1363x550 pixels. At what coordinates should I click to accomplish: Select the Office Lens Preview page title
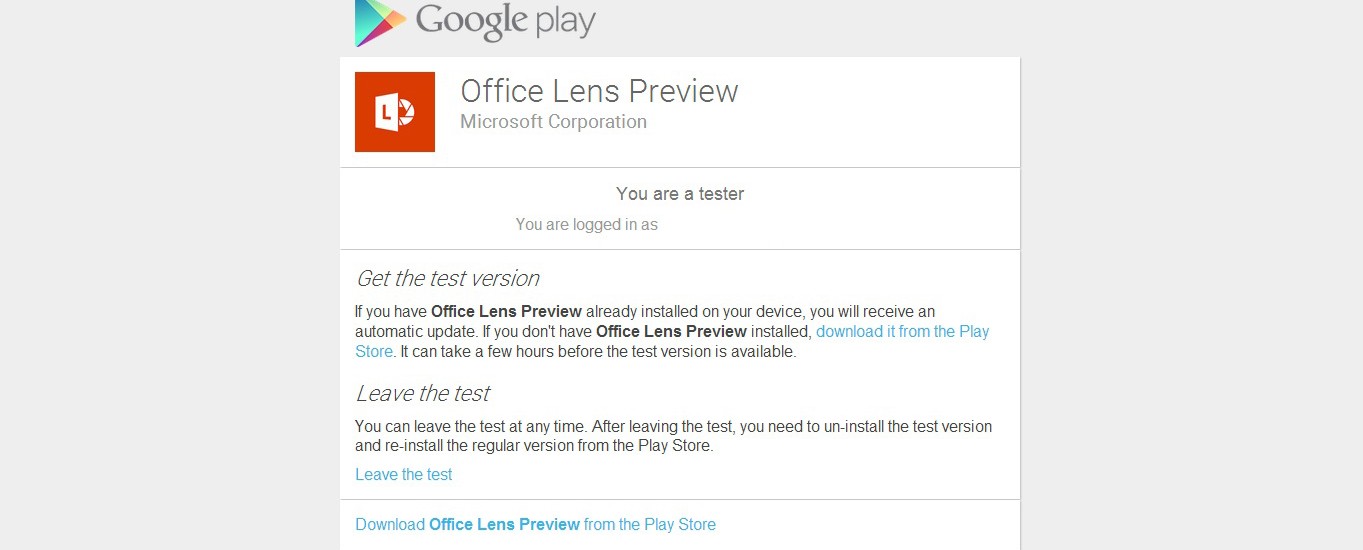[599, 91]
